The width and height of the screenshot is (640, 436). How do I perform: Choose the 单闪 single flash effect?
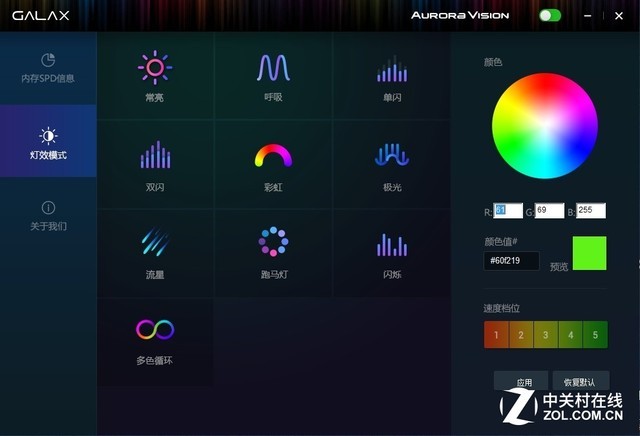click(x=391, y=68)
